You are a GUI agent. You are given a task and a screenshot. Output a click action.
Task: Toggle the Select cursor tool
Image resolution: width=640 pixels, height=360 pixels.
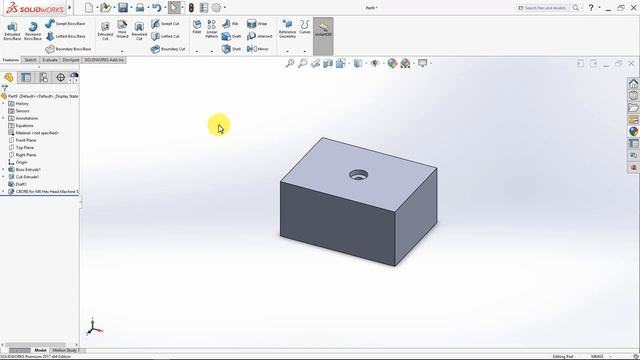pos(174,7)
